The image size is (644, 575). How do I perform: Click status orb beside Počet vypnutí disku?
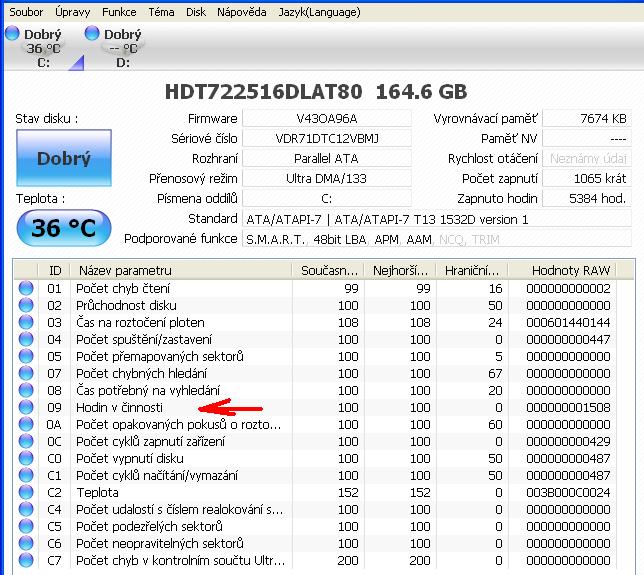pyautogui.click(x=26, y=458)
